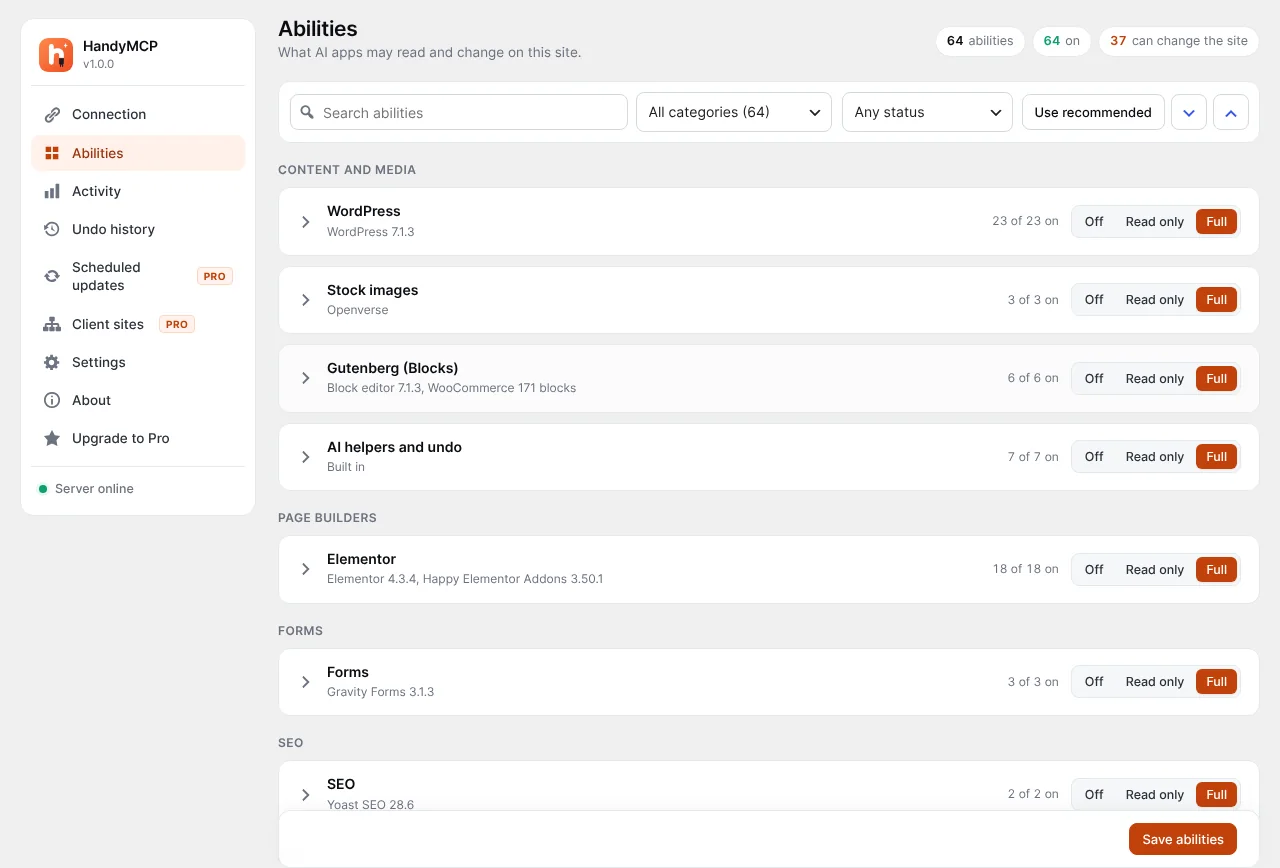
Task: Set Gutenberg (Blocks) to Off
Action: coord(1094,379)
